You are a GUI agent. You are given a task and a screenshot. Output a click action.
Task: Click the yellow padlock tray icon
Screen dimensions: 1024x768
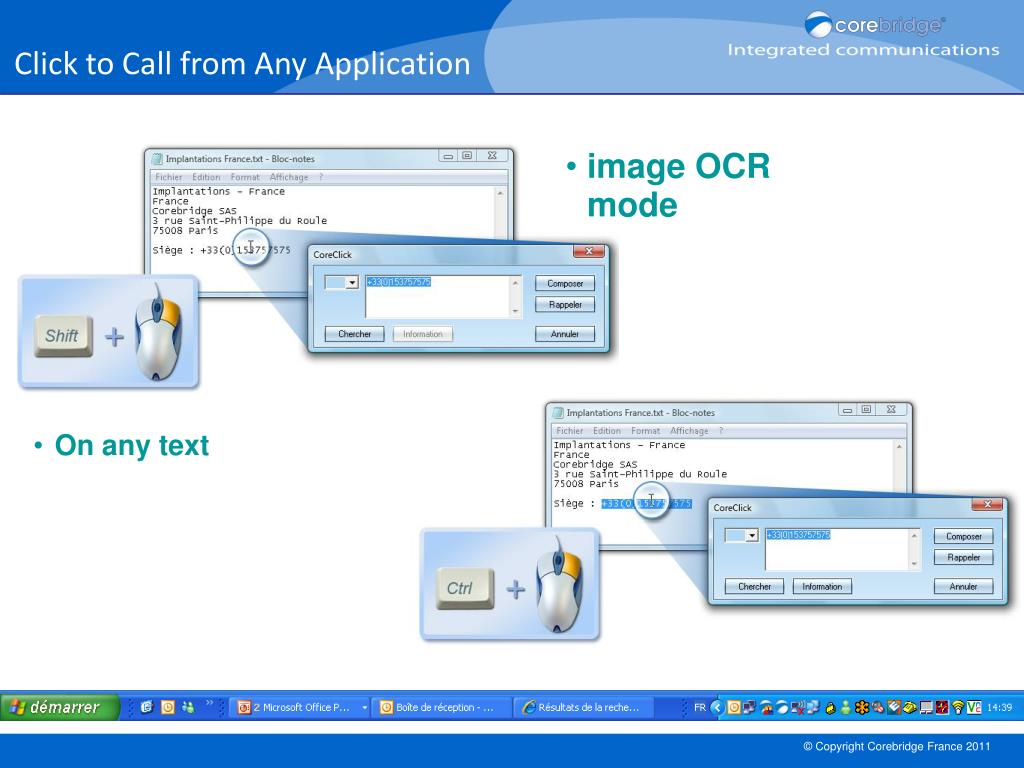click(x=831, y=708)
